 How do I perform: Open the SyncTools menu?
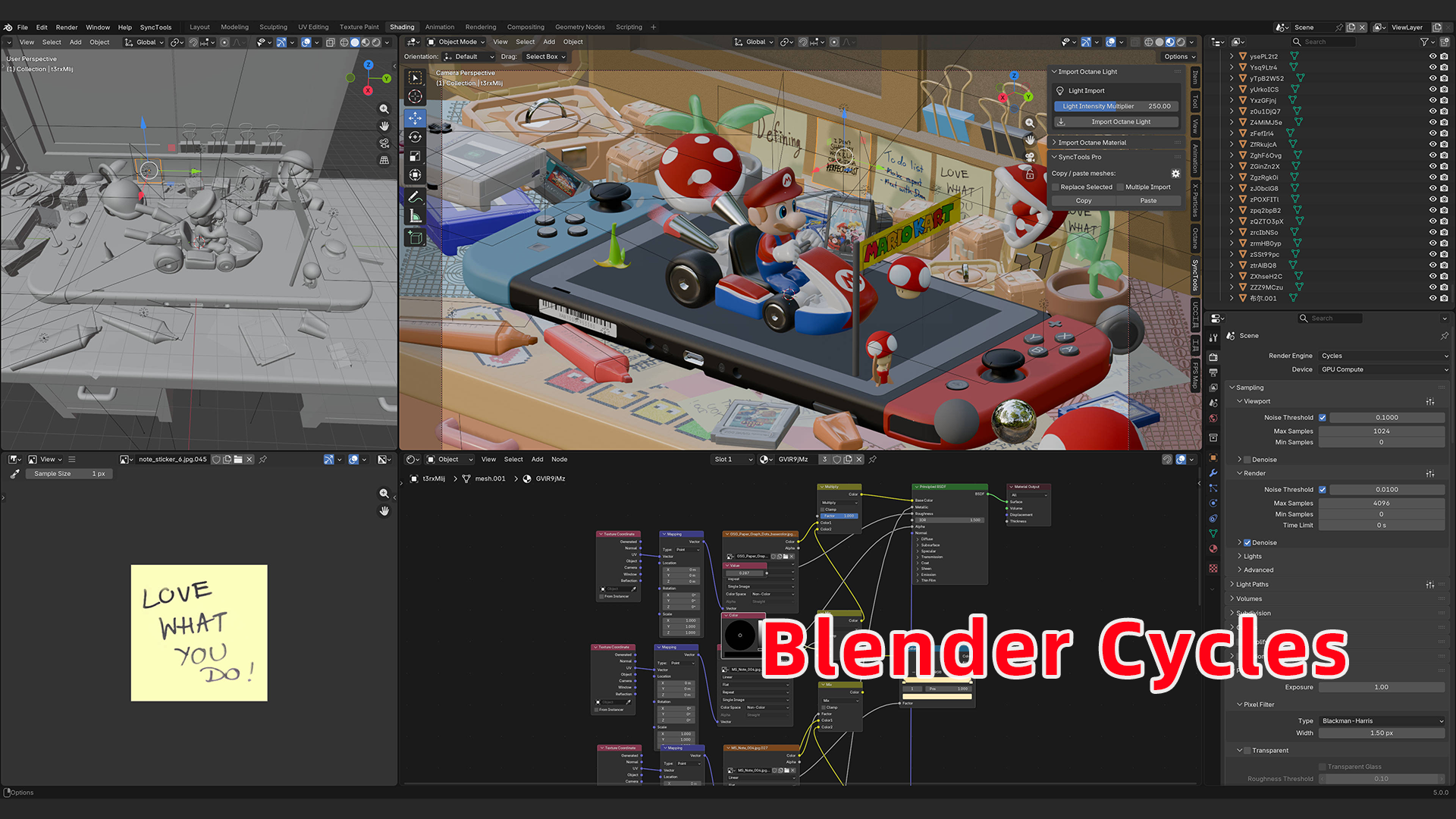[155, 27]
